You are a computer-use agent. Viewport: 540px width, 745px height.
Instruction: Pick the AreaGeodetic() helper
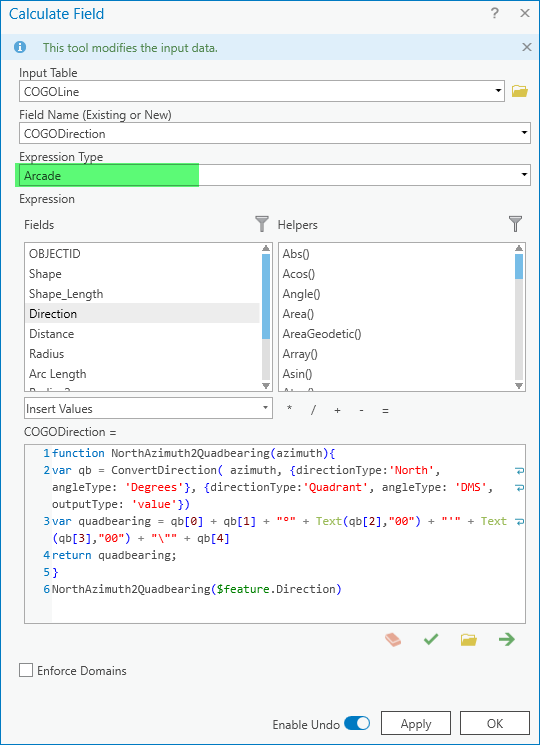(322, 334)
